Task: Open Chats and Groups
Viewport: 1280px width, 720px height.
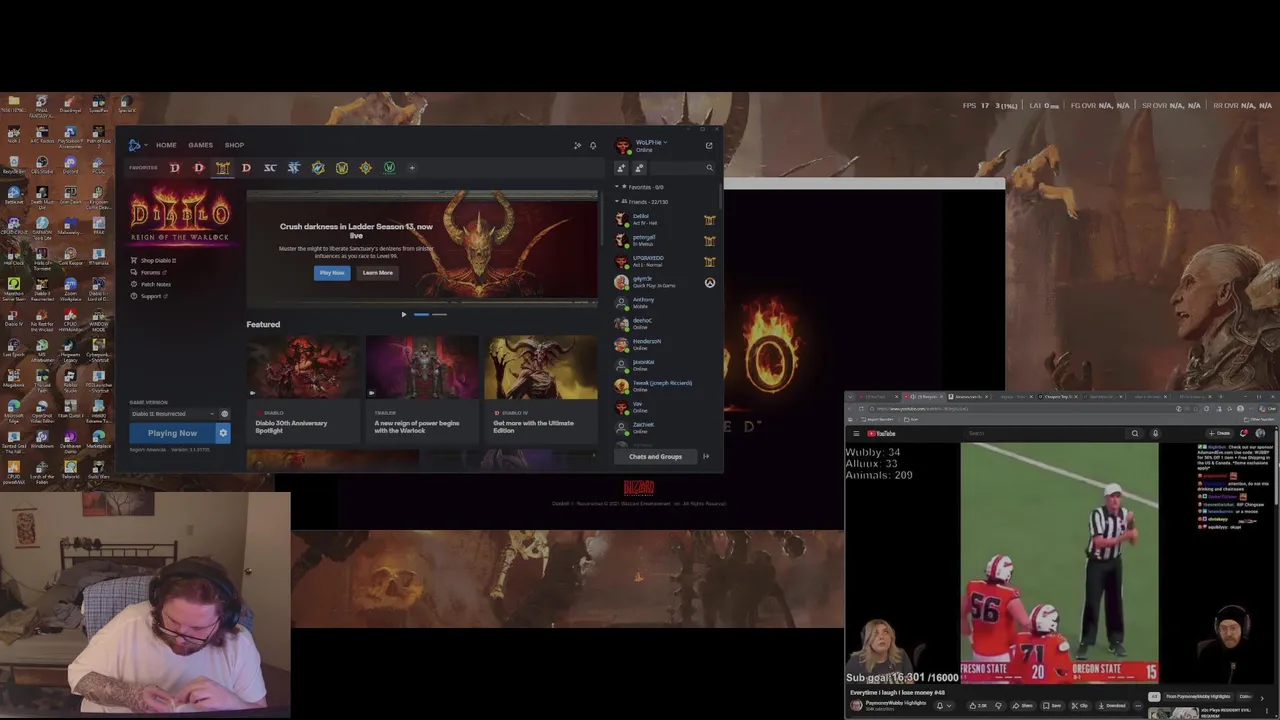Action: click(x=655, y=457)
